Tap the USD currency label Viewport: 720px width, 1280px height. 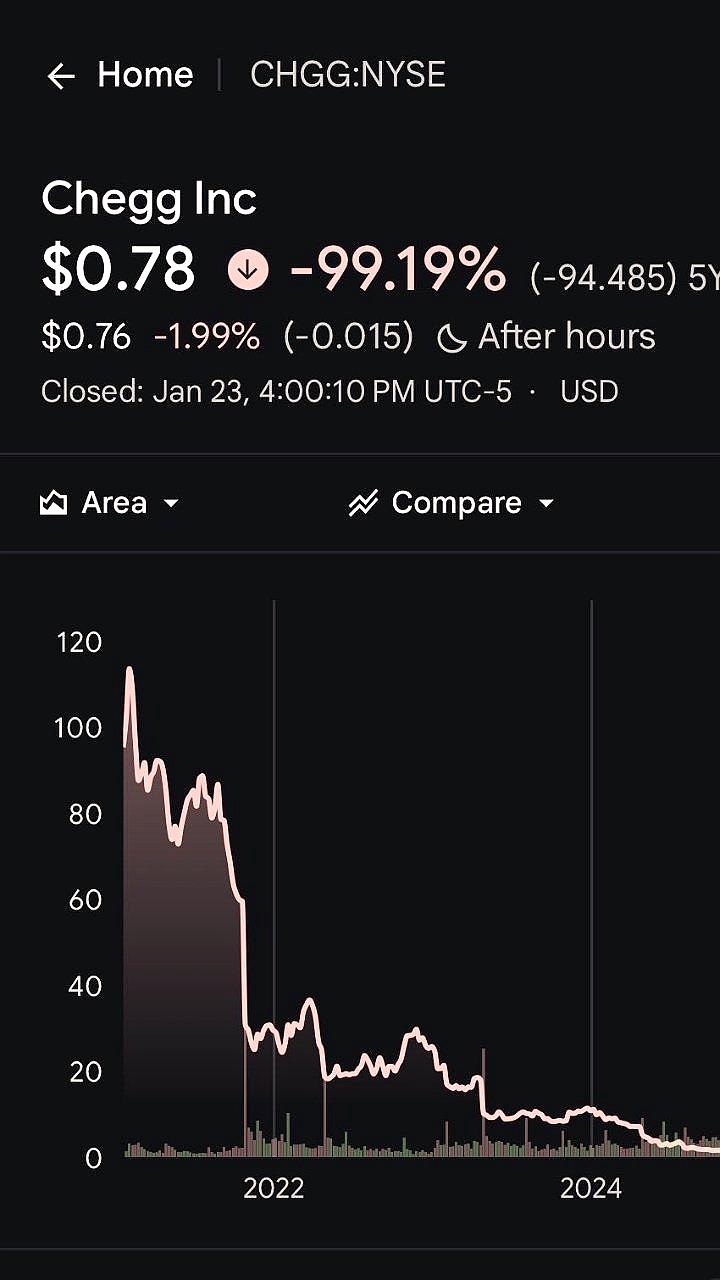589,391
